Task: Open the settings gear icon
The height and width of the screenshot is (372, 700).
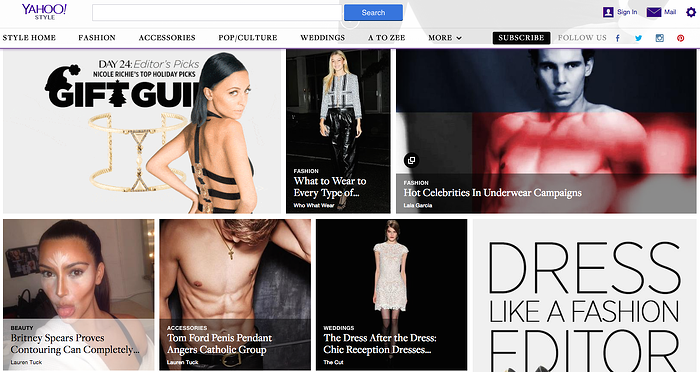Action: tap(691, 12)
